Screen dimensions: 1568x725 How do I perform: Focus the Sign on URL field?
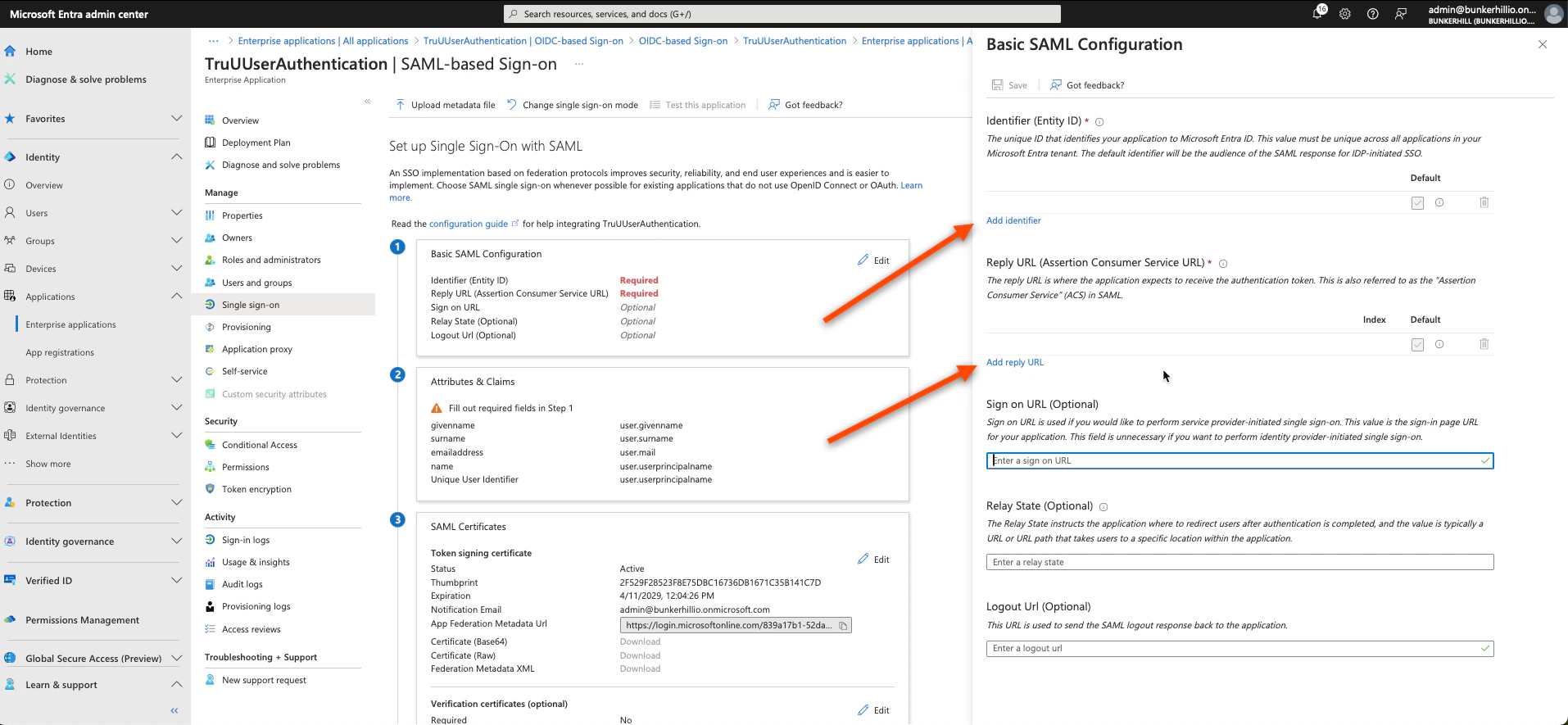click(1239, 460)
